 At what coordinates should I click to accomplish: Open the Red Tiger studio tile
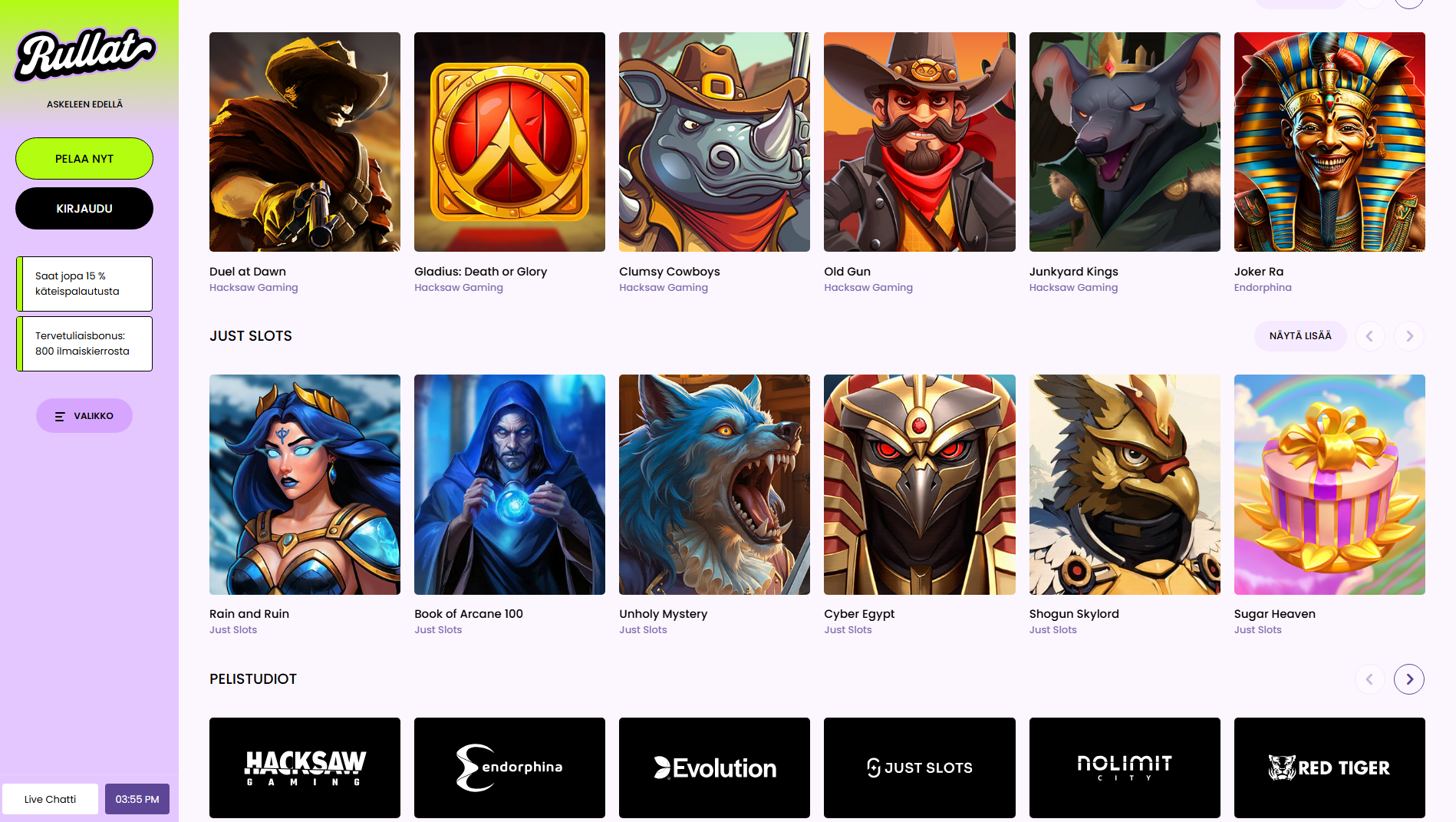pos(1329,768)
